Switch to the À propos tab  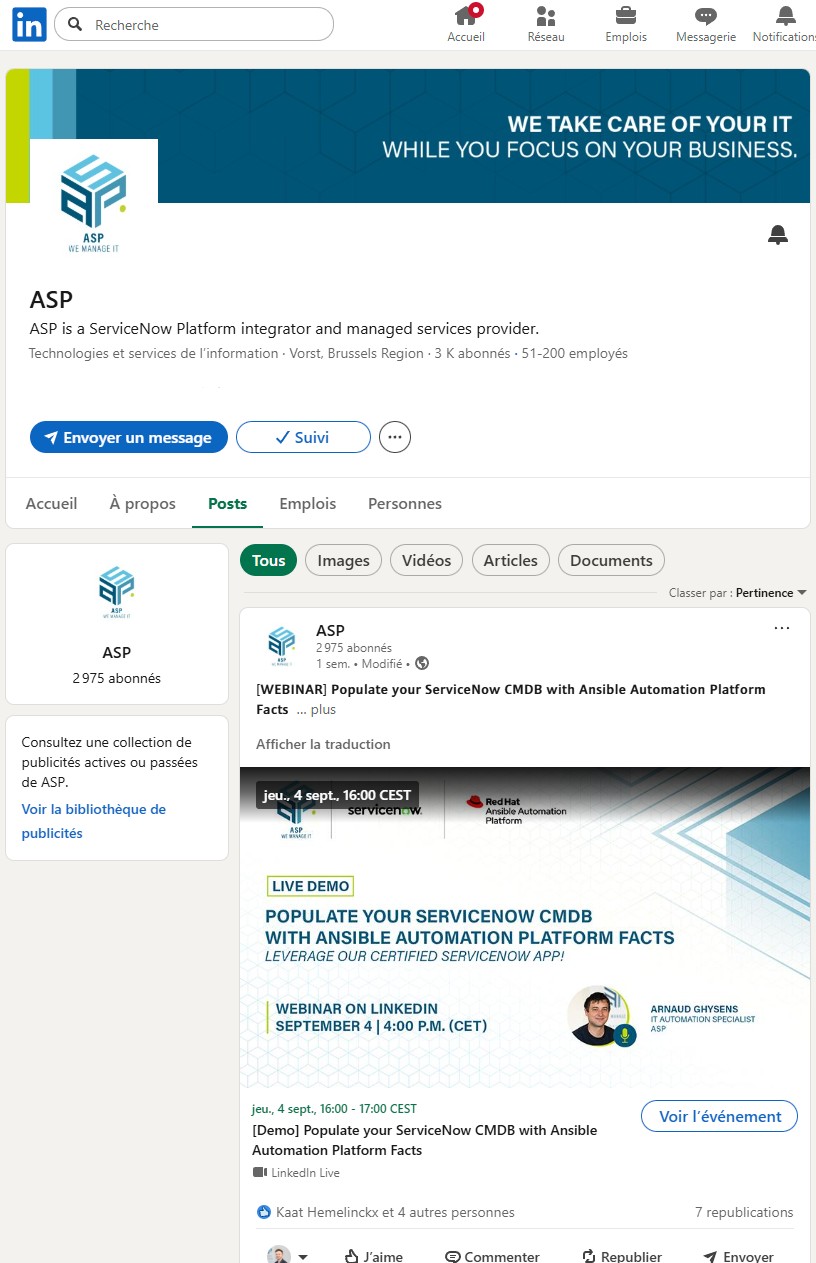point(142,503)
